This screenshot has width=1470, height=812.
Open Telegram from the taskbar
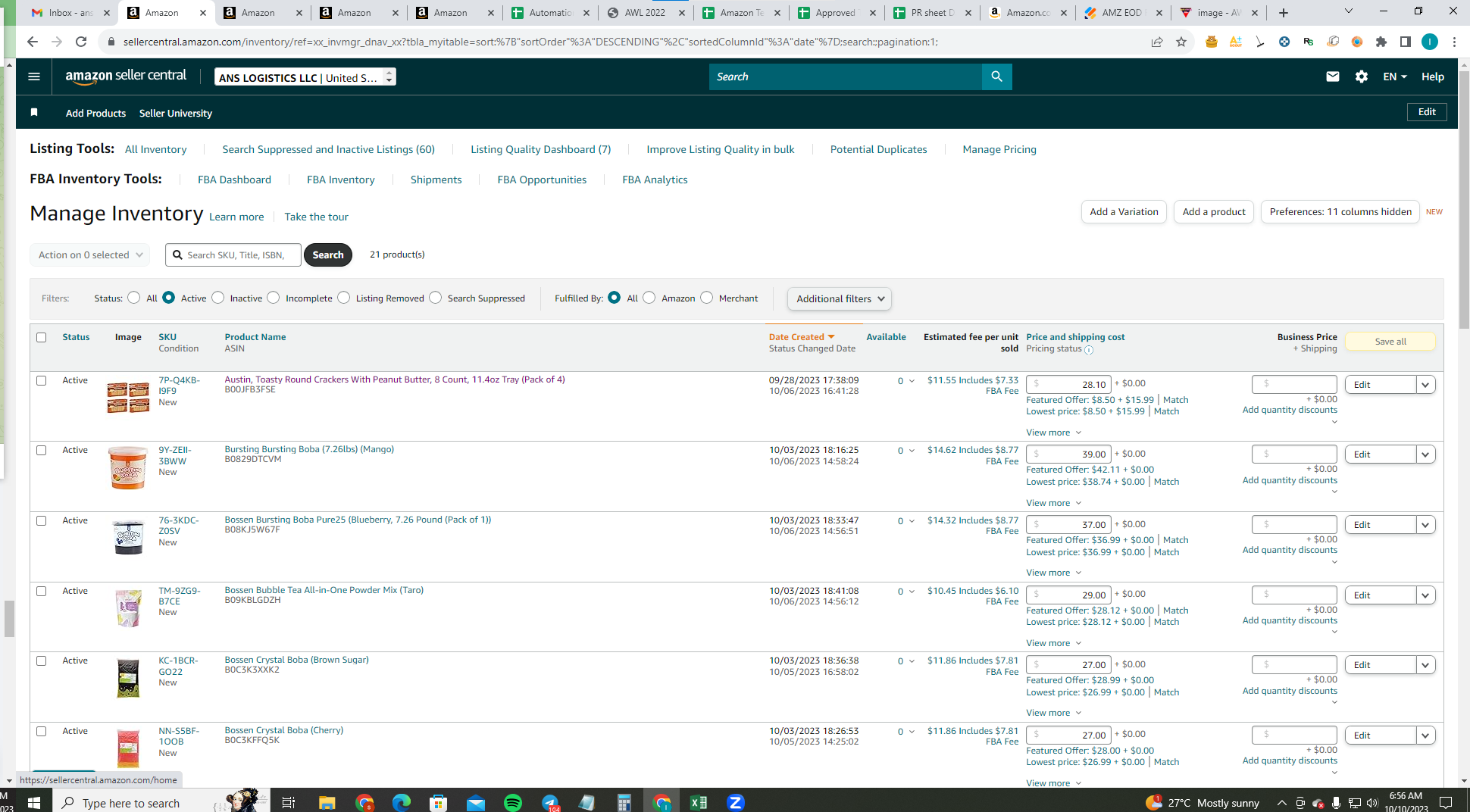pyautogui.click(x=550, y=802)
